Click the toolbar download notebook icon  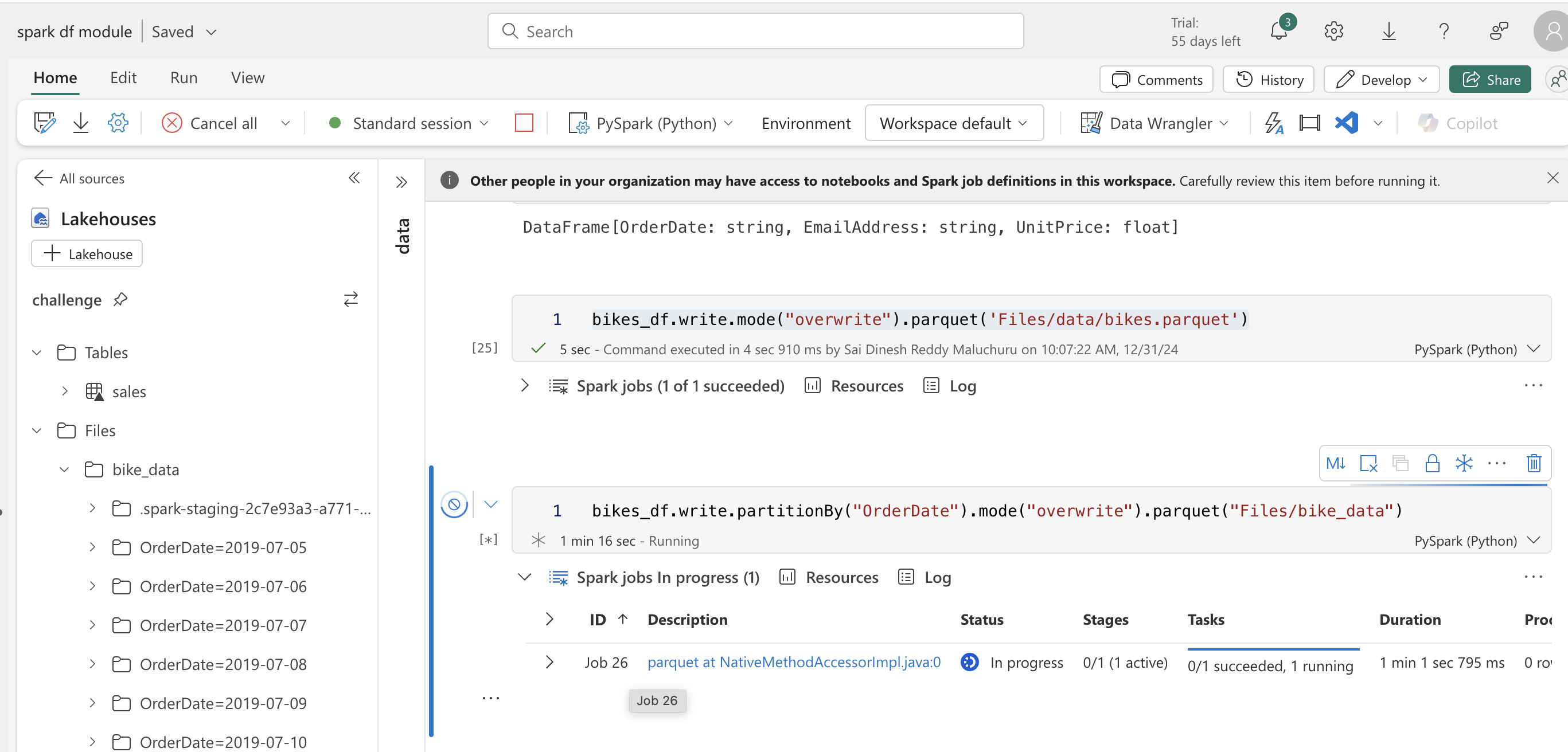[80, 123]
